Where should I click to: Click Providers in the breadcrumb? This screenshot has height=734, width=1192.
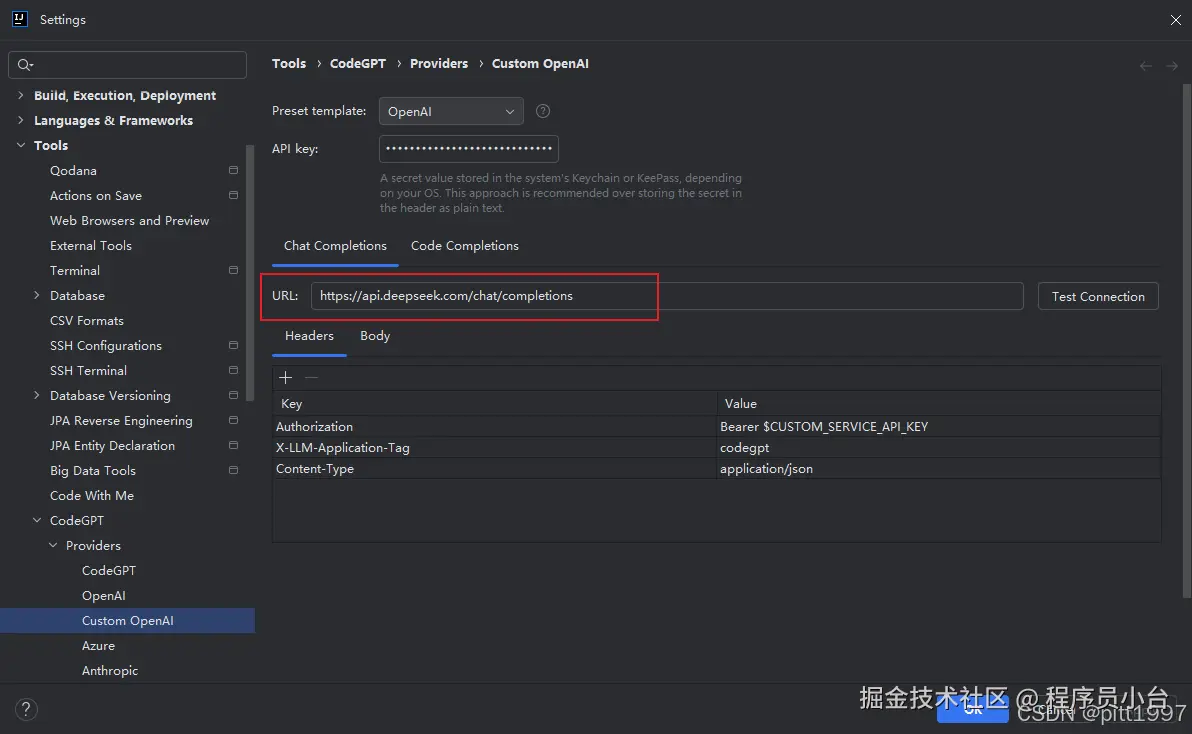click(x=439, y=64)
